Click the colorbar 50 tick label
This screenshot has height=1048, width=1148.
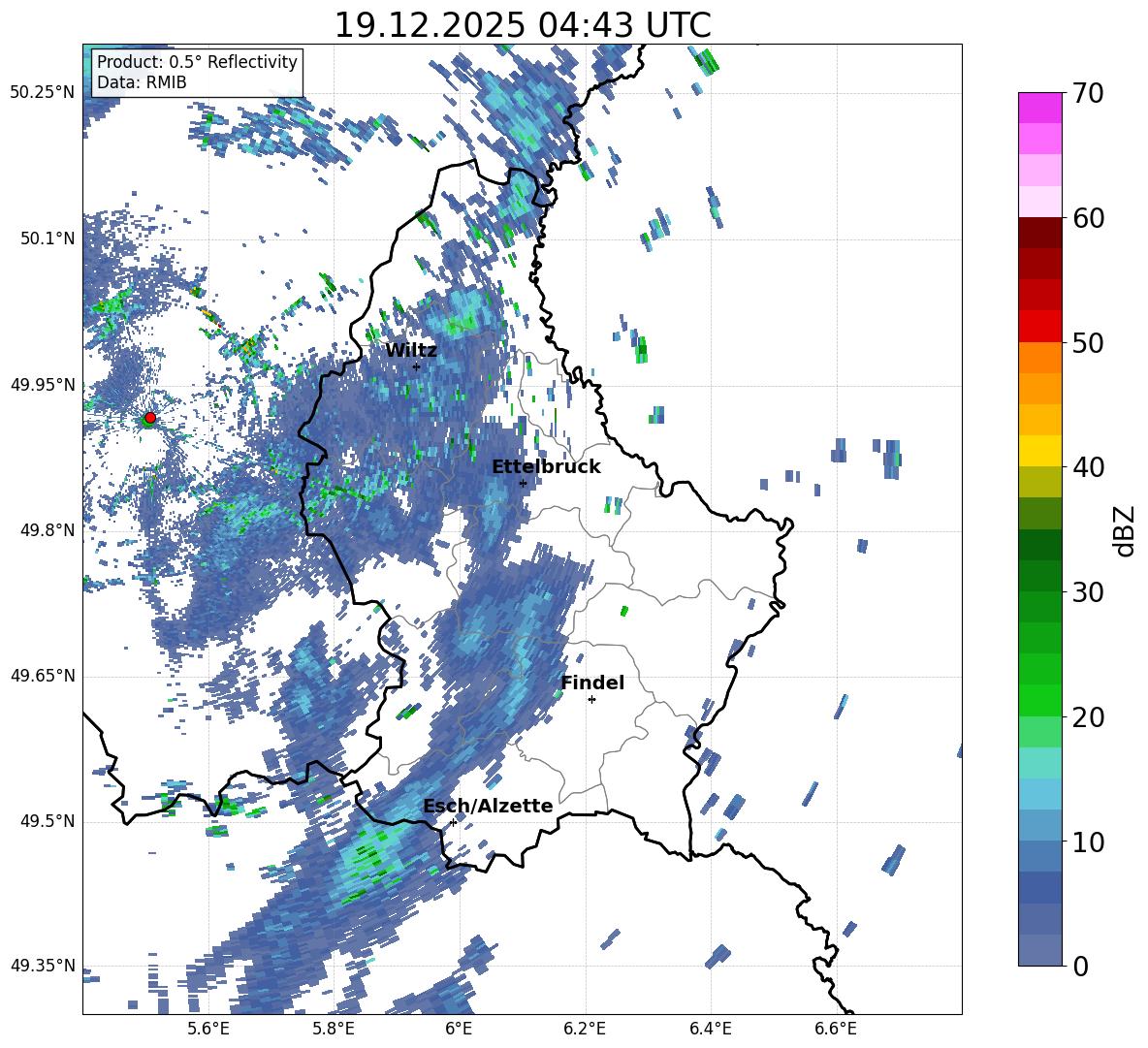click(x=1088, y=342)
